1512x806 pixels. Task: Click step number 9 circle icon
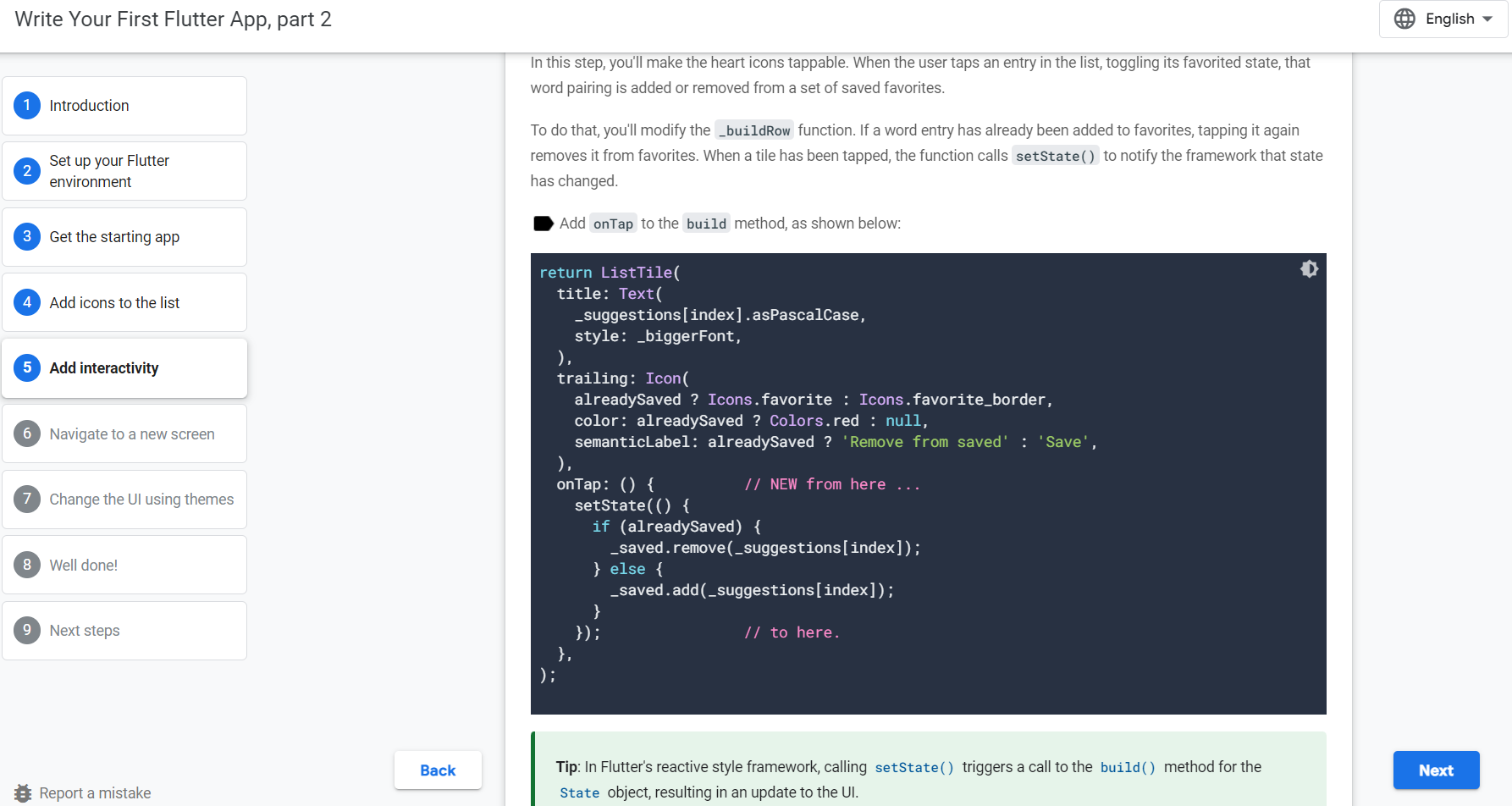click(x=27, y=630)
